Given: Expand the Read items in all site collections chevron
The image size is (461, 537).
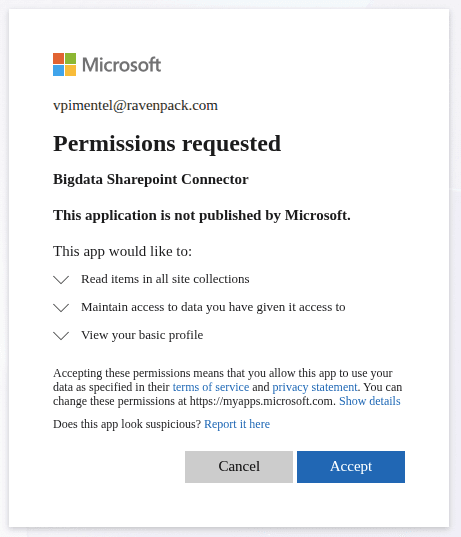Looking at the screenshot, I should (61, 280).
